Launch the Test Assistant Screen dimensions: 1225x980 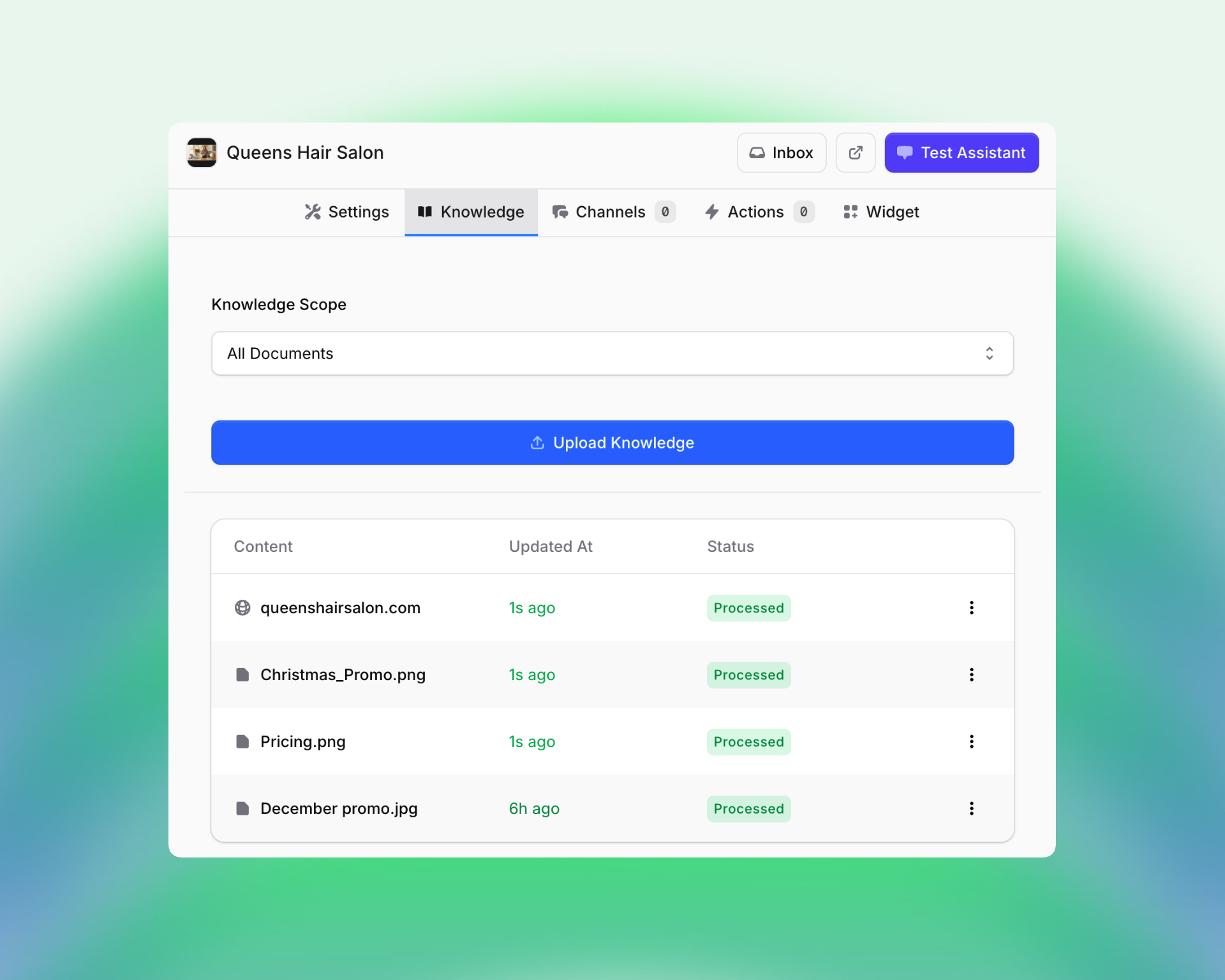pos(961,152)
